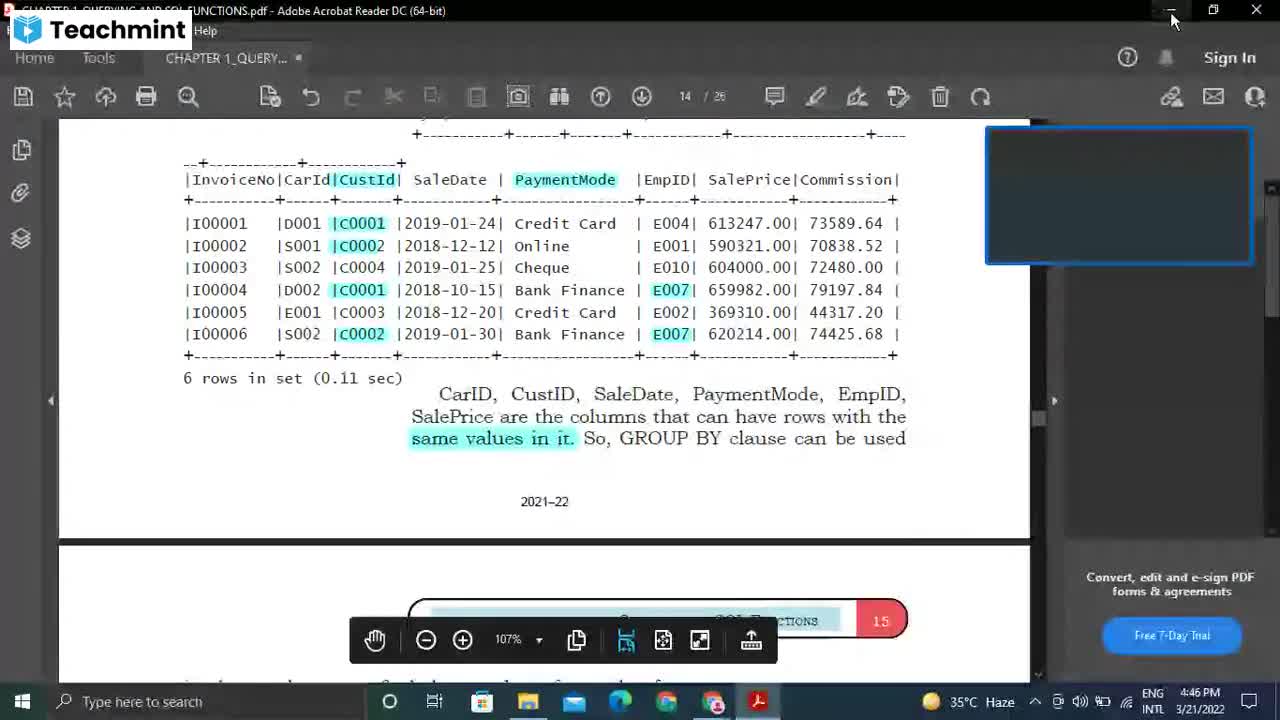The height and width of the screenshot is (720, 1280).
Task: Toggle the hand pan tool
Action: coord(375,640)
